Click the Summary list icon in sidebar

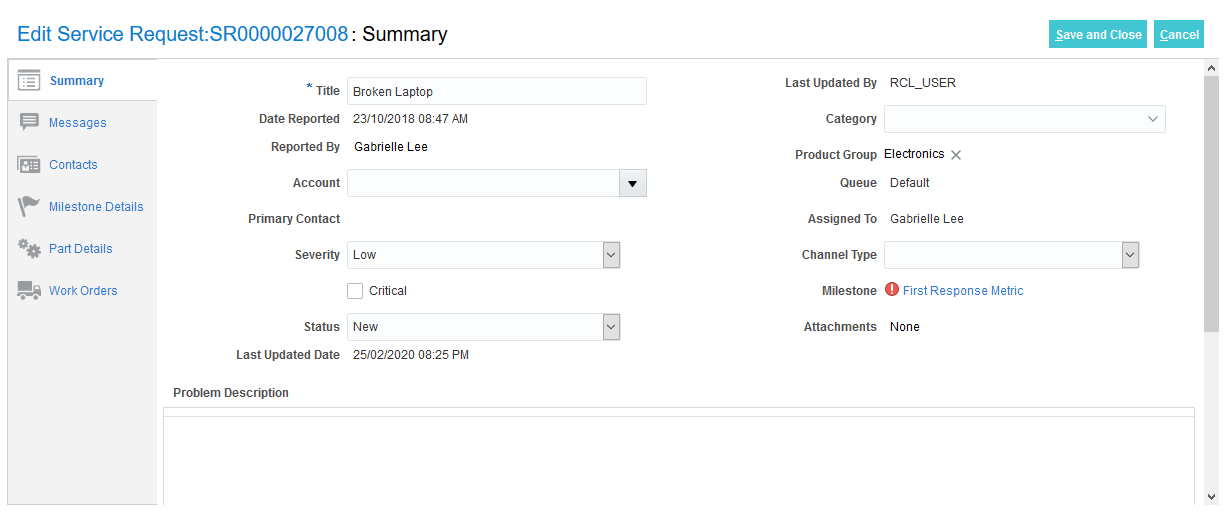tap(29, 81)
